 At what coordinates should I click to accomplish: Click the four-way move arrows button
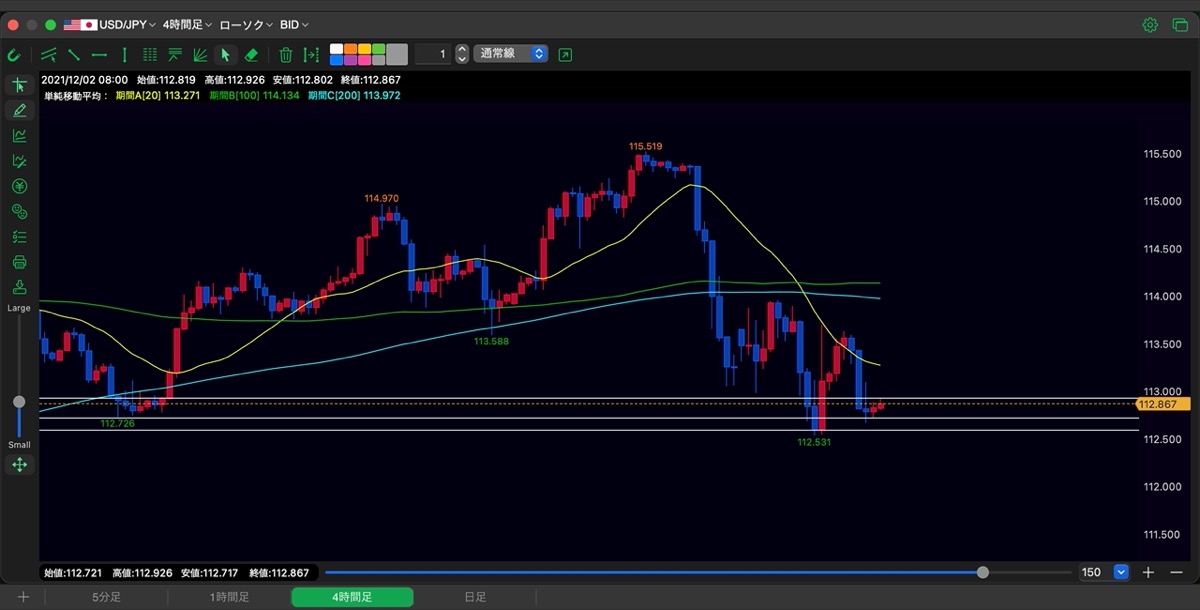pyautogui.click(x=19, y=464)
